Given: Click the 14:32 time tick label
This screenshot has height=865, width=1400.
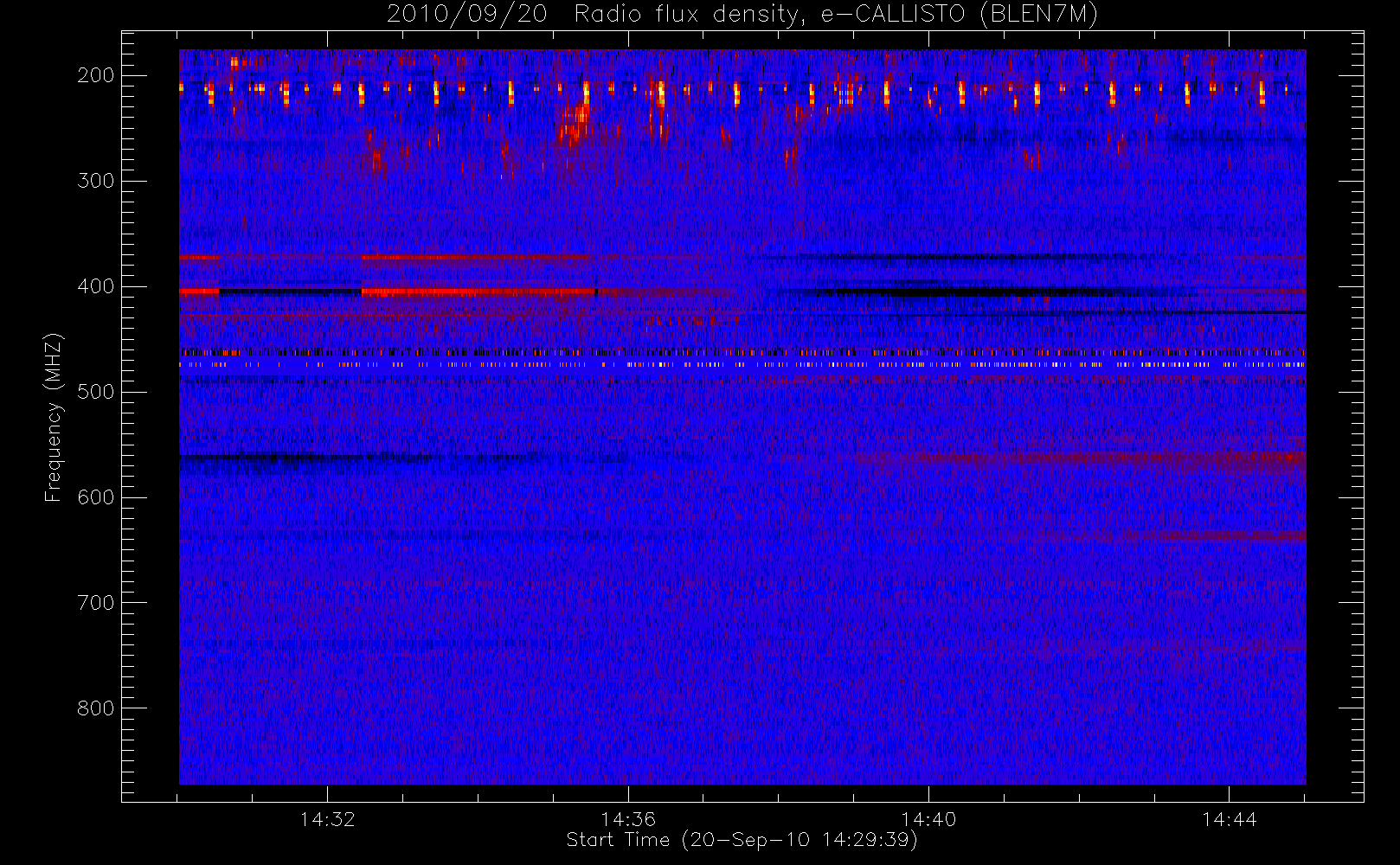Looking at the screenshot, I should (328, 819).
